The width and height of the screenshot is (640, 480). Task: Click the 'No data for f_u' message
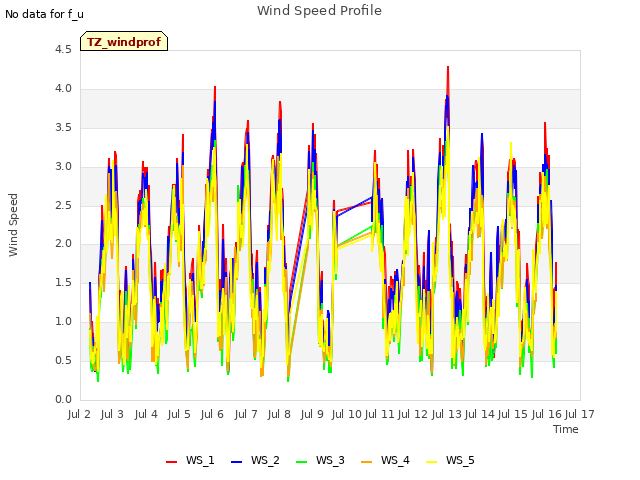[x=44, y=14]
